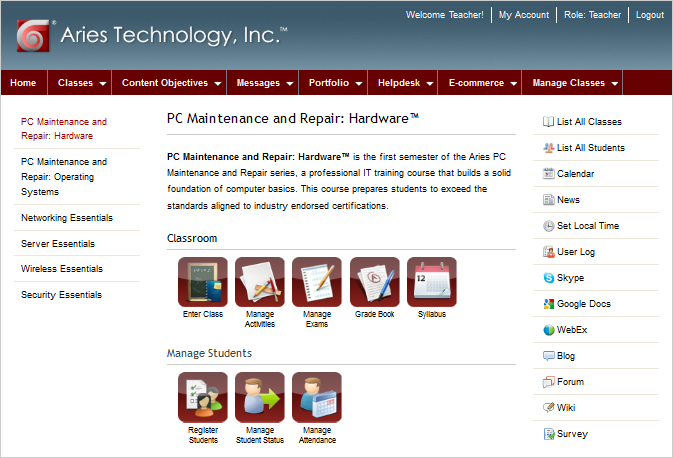673x458 pixels.
Task: Select the Server Essentials course
Action: 58,244
